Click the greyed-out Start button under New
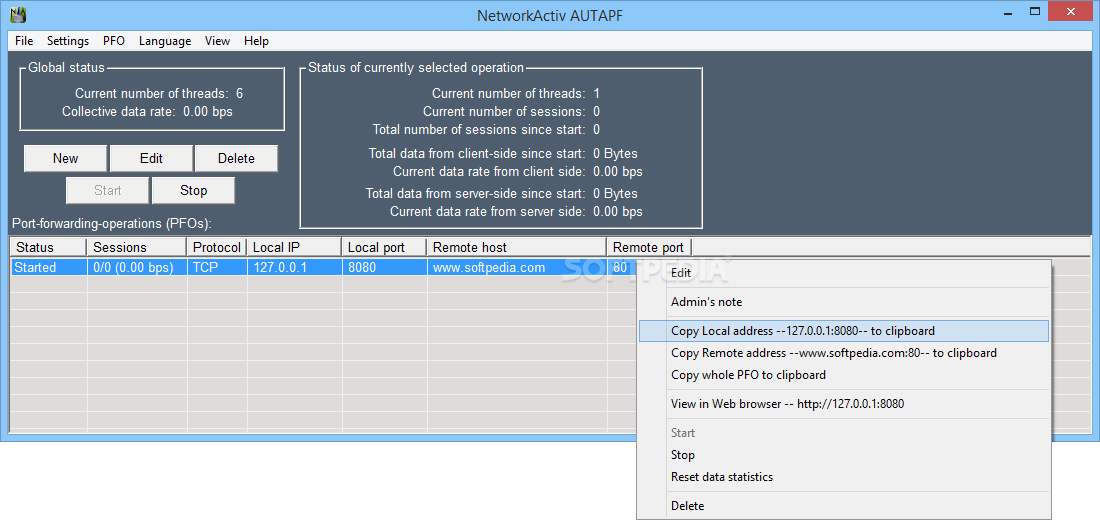Screen dimensions: 1100x520 coord(107,191)
